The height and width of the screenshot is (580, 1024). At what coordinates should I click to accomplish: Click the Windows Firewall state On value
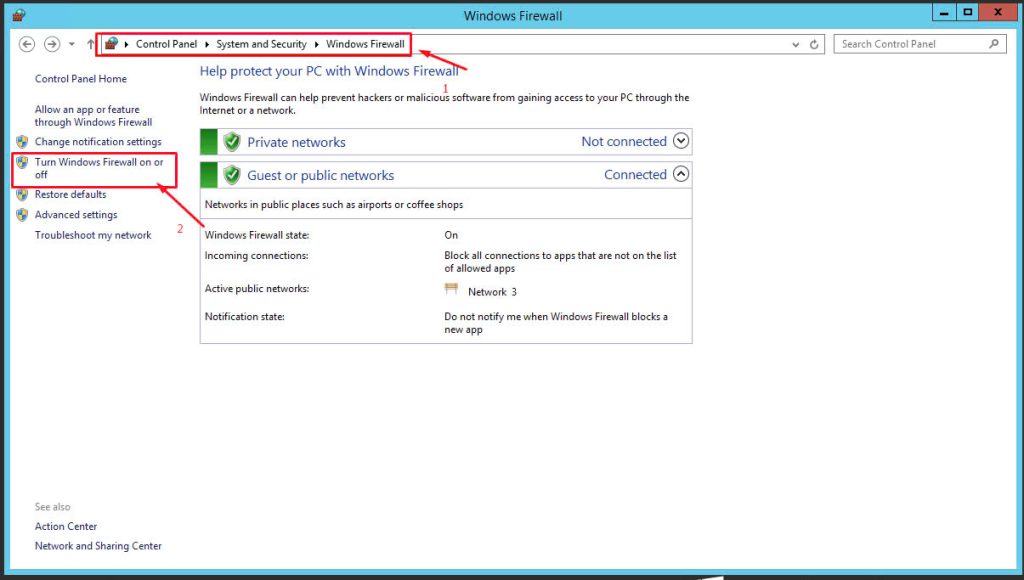pyautogui.click(x=451, y=235)
